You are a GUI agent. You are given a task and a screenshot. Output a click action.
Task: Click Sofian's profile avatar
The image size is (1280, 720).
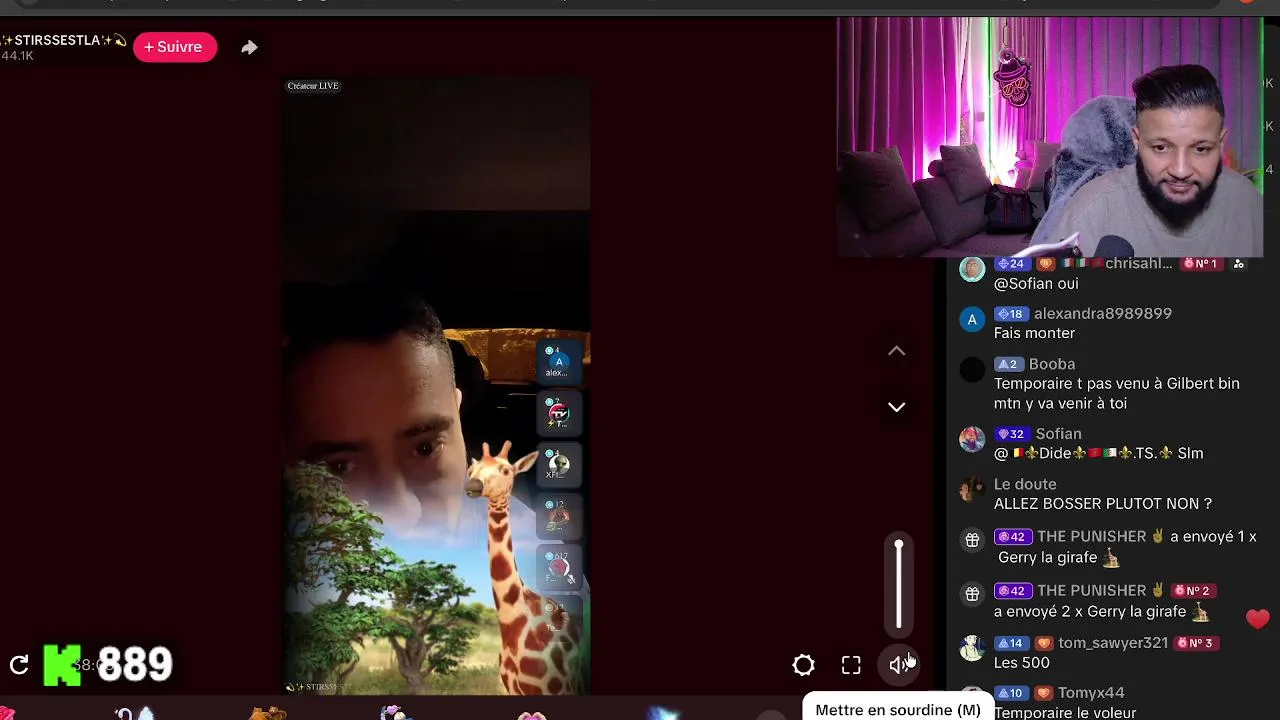click(x=972, y=440)
